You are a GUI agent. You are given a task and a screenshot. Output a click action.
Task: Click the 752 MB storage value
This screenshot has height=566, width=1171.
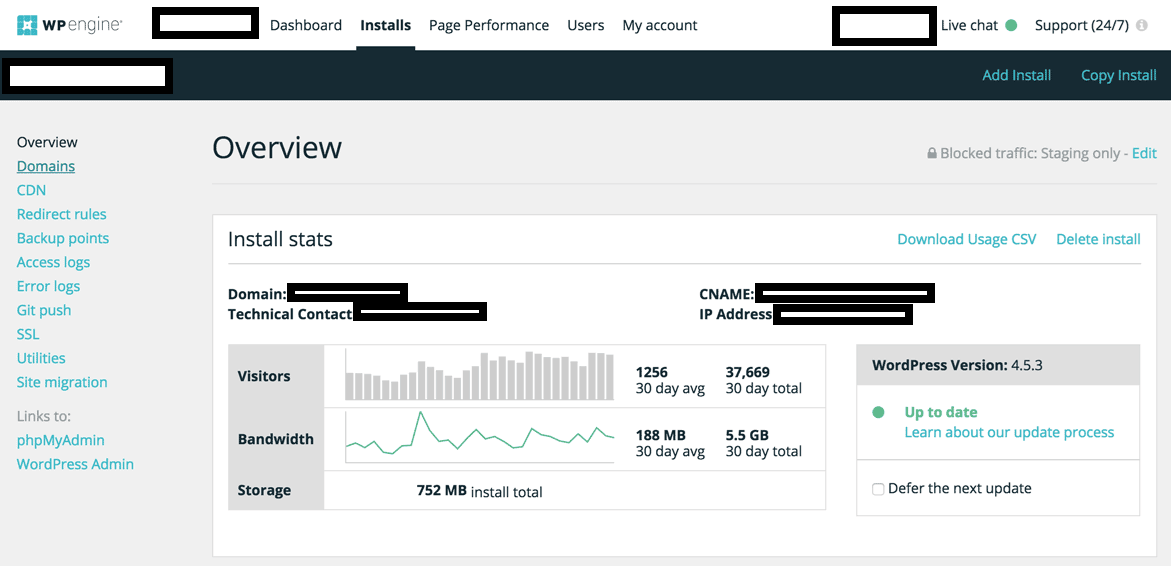point(441,491)
